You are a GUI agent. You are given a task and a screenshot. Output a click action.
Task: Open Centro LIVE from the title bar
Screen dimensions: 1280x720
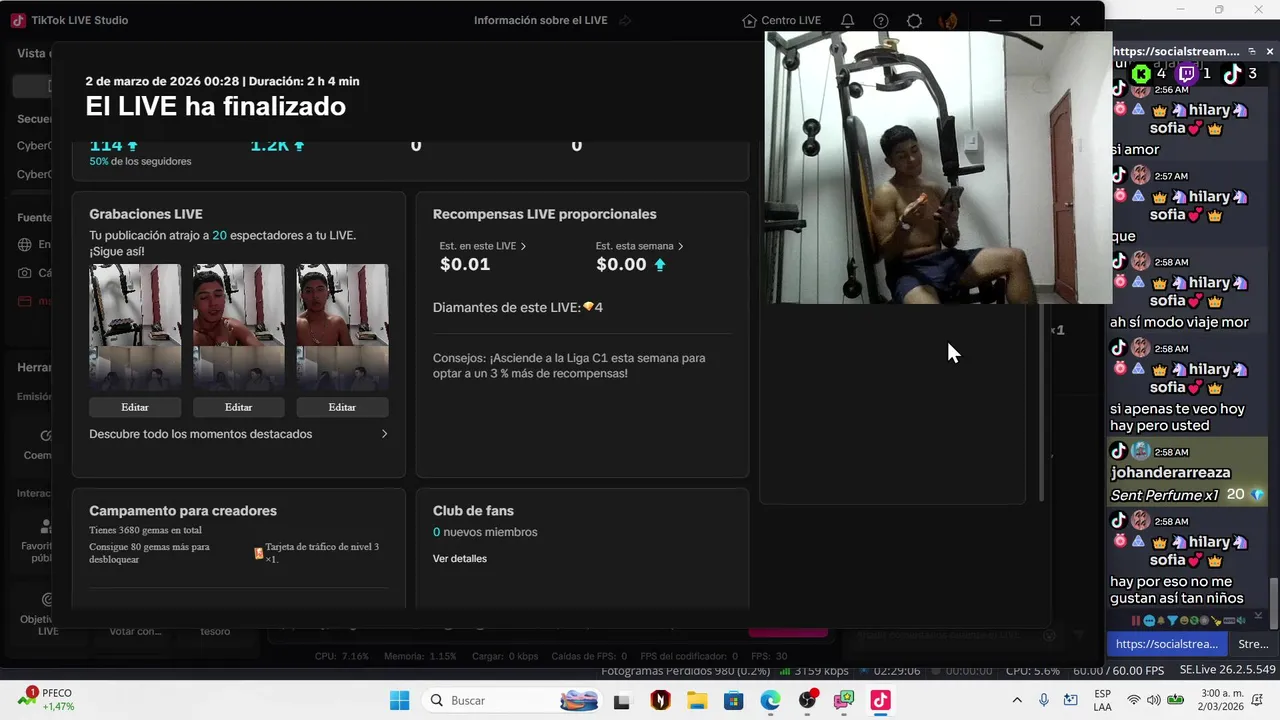pyautogui.click(x=781, y=20)
